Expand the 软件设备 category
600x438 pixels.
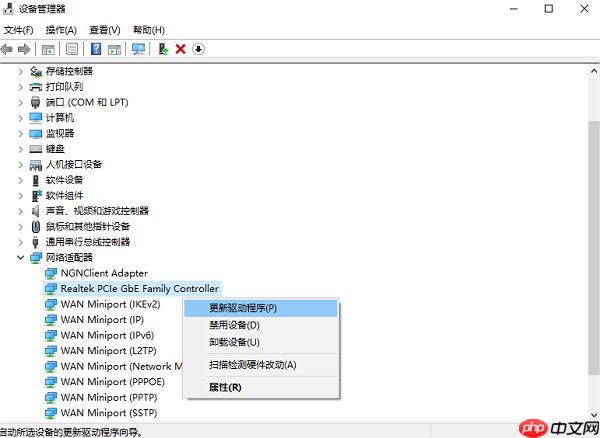point(21,180)
